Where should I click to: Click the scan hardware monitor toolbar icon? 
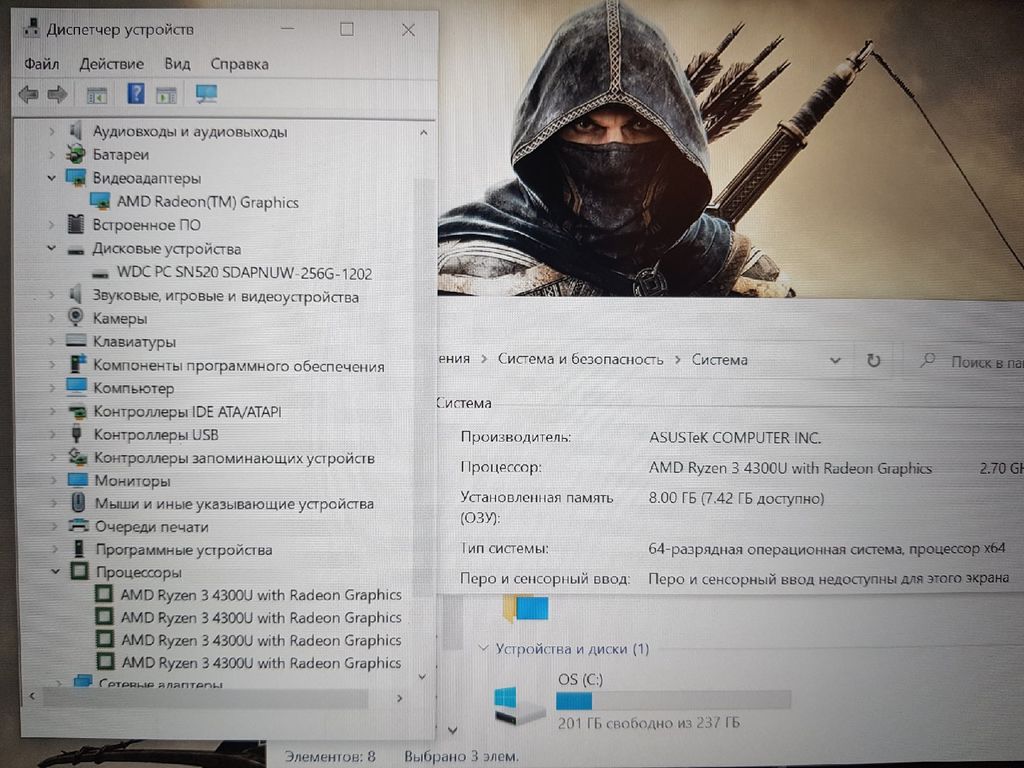[x=206, y=94]
